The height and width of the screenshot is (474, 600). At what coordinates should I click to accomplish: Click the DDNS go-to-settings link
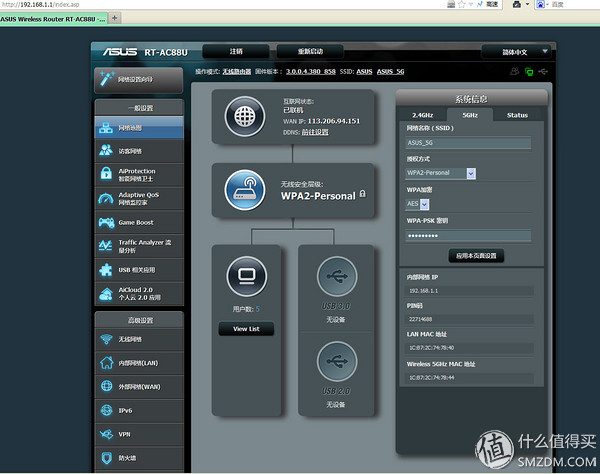pyautogui.click(x=315, y=132)
